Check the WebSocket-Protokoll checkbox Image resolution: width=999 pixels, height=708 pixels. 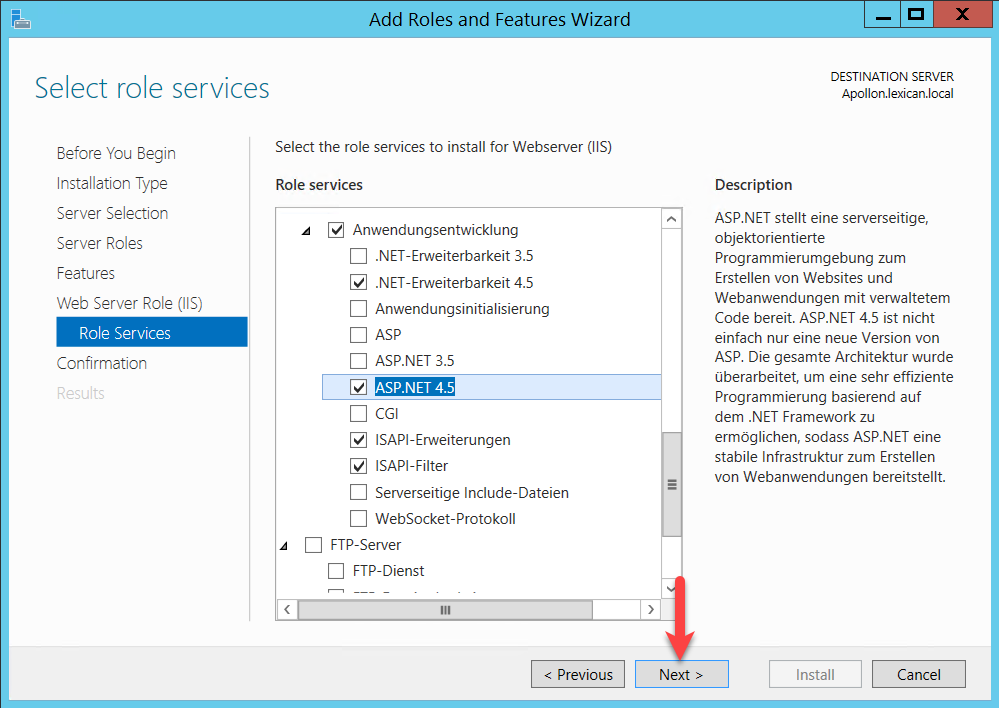(x=358, y=519)
